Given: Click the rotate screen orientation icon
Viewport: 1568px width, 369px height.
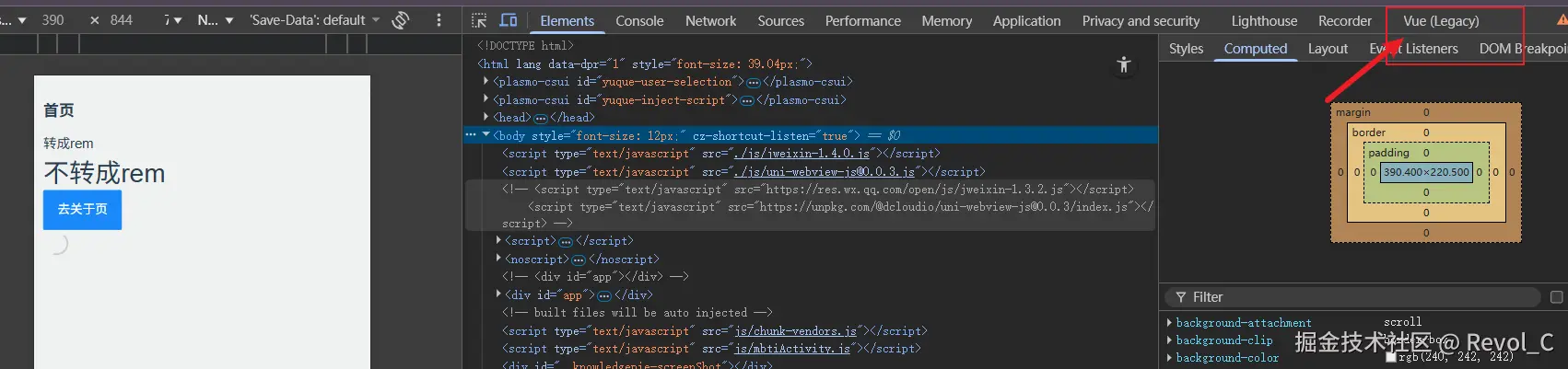Looking at the screenshot, I should click(401, 20).
